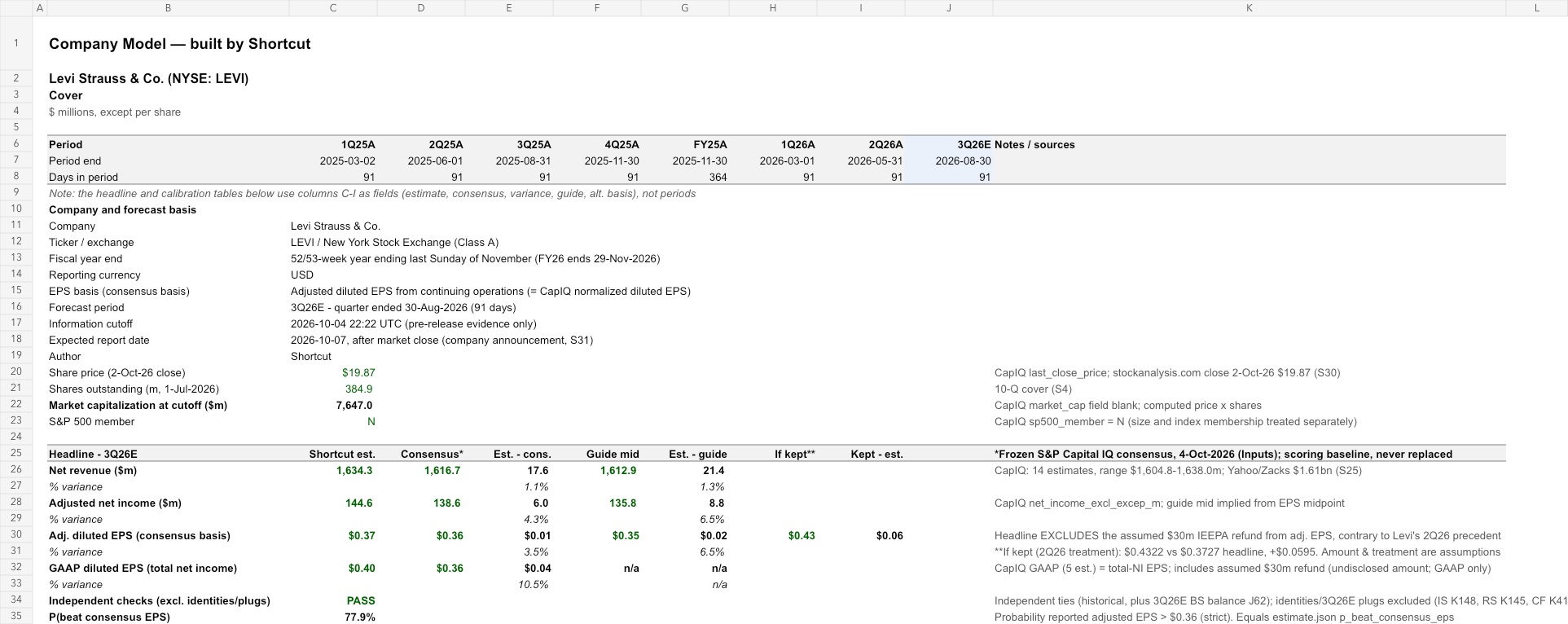Select column header C
The image size is (1568, 624).
333,8
